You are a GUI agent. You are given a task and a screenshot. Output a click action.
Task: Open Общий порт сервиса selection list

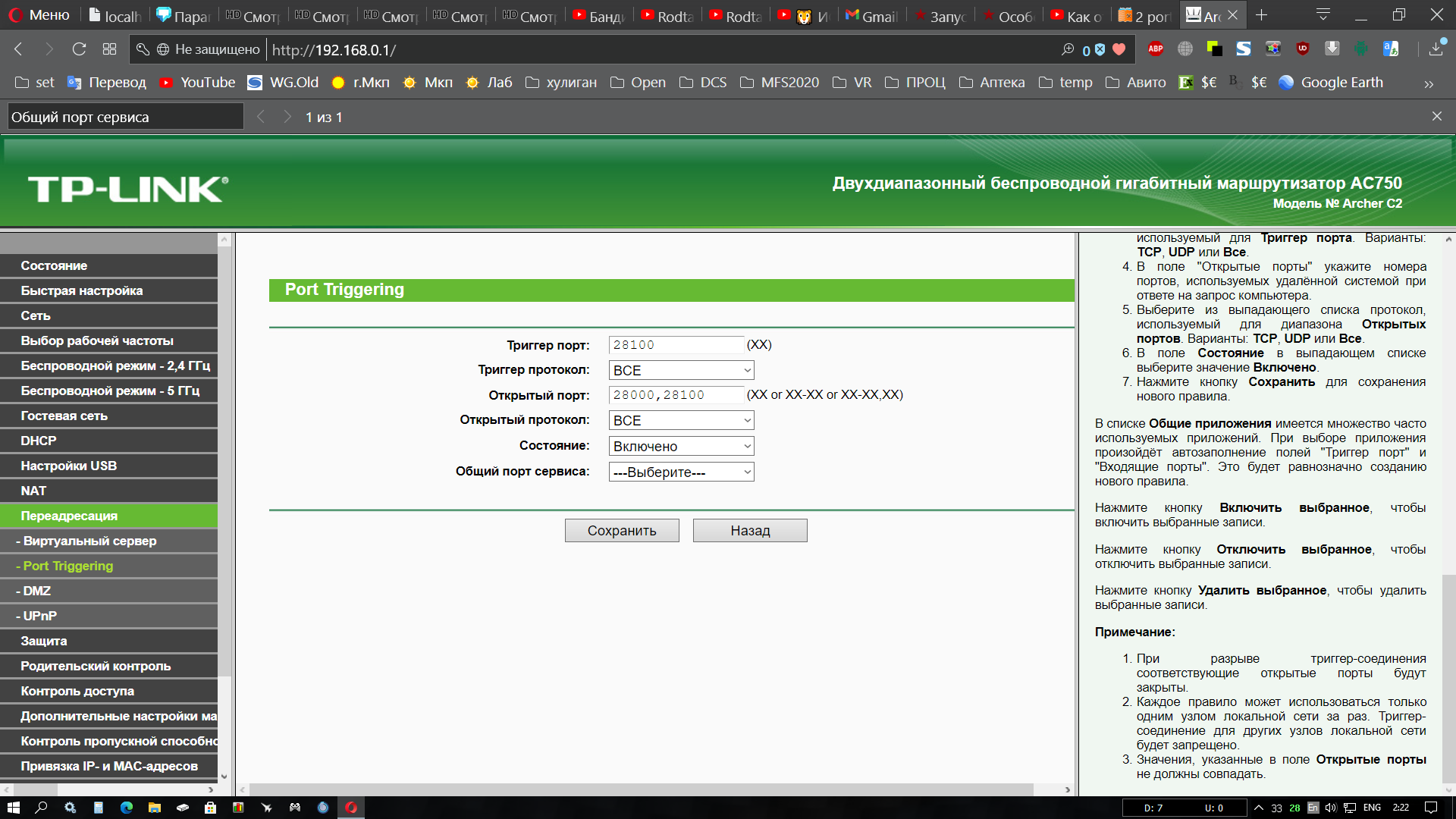pos(681,472)
